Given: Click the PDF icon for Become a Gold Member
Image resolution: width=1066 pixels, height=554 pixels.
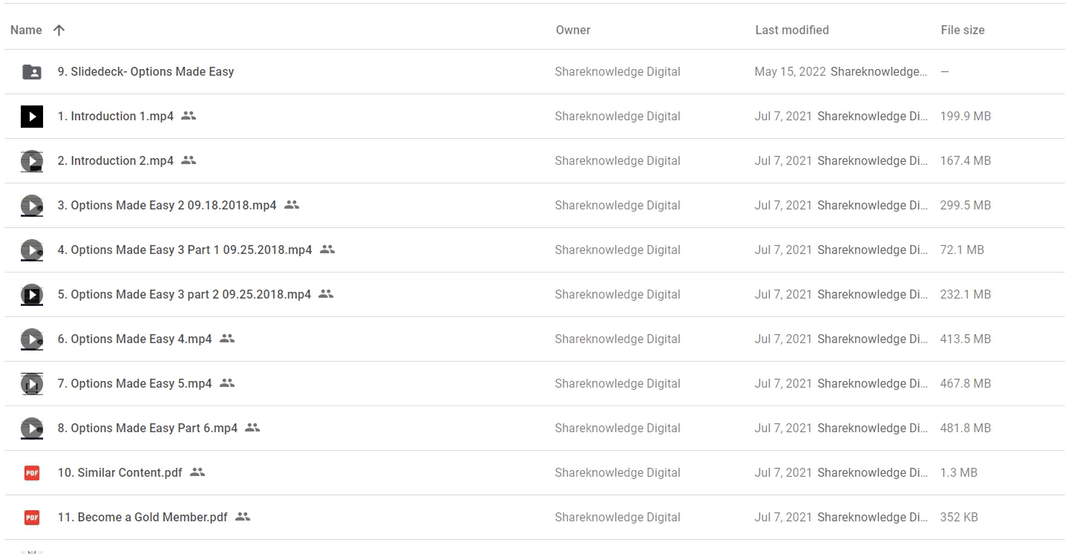Looking at the screenshot, I should [32, 517].
